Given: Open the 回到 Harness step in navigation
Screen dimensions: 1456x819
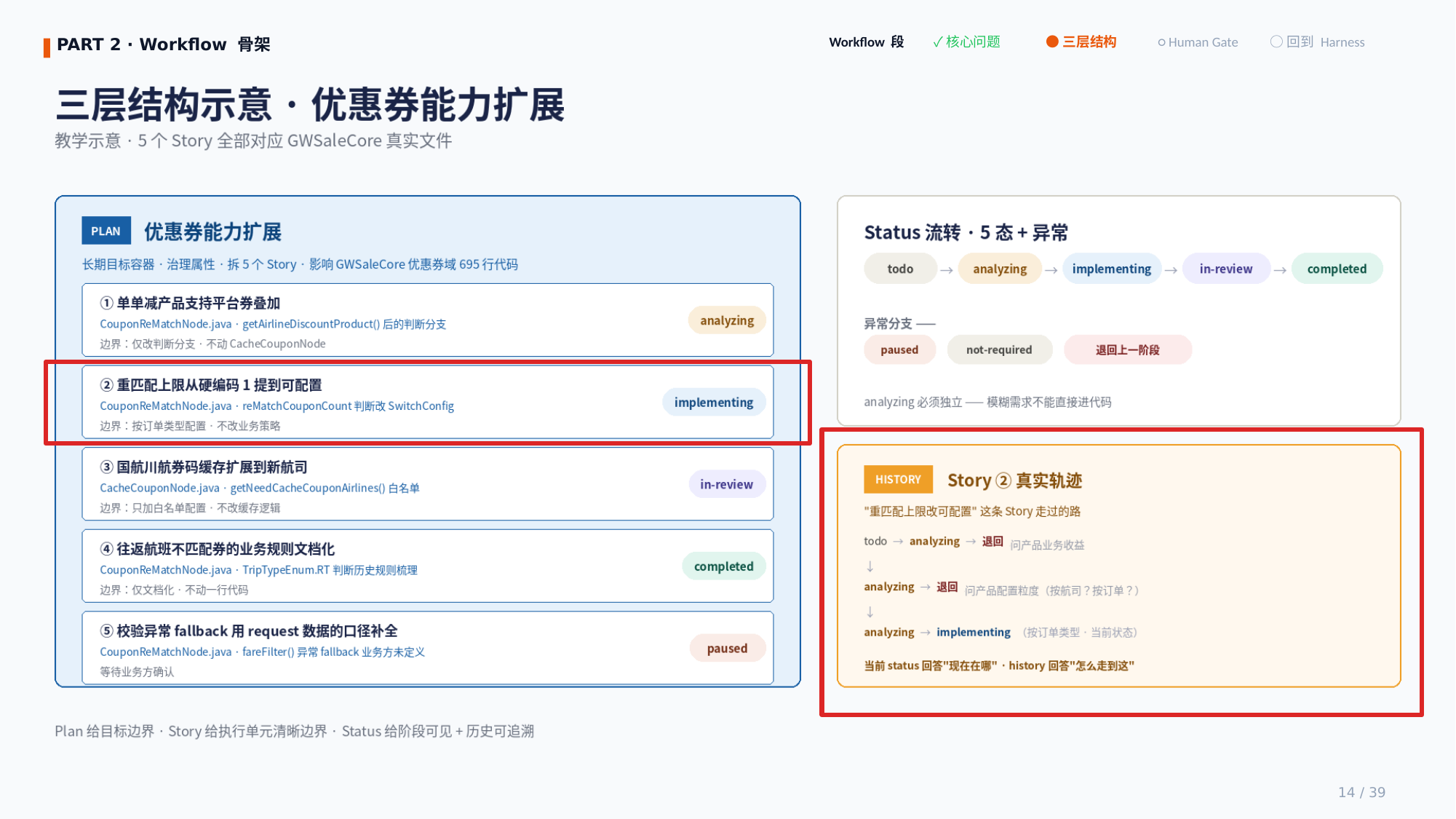Looking at the screenshot, I should click(1318, 42).
